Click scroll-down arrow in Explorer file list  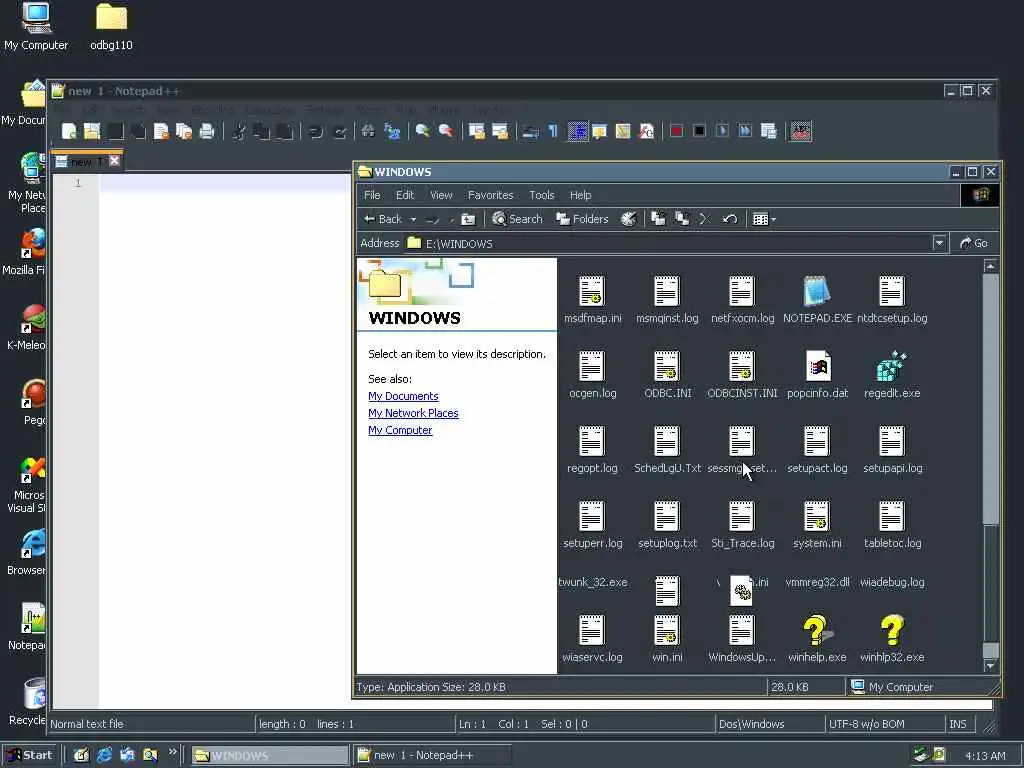click(991, 665)
